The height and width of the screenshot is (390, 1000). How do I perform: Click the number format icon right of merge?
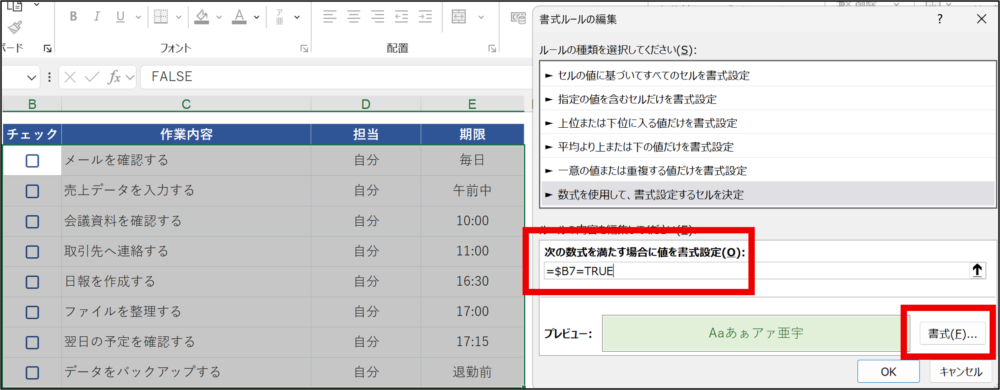[518, 18]
